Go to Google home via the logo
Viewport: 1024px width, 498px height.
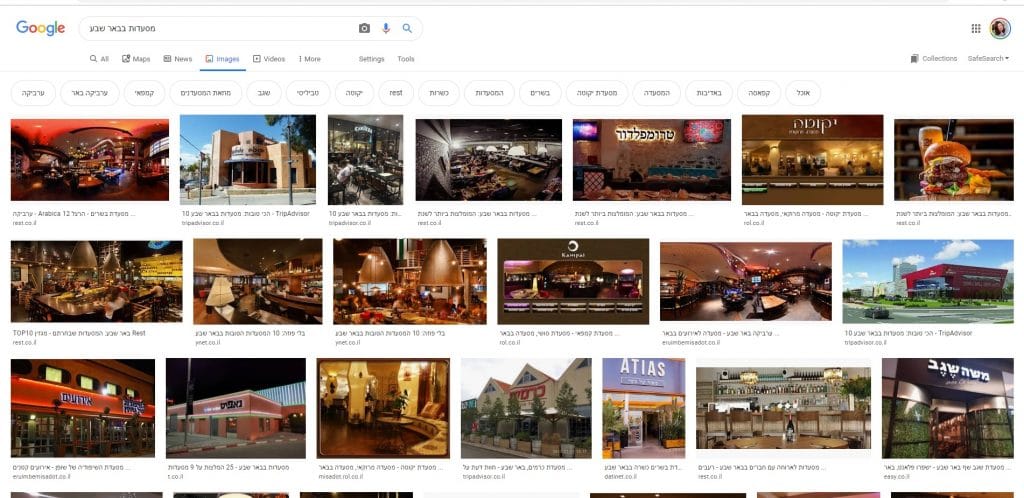40,28
